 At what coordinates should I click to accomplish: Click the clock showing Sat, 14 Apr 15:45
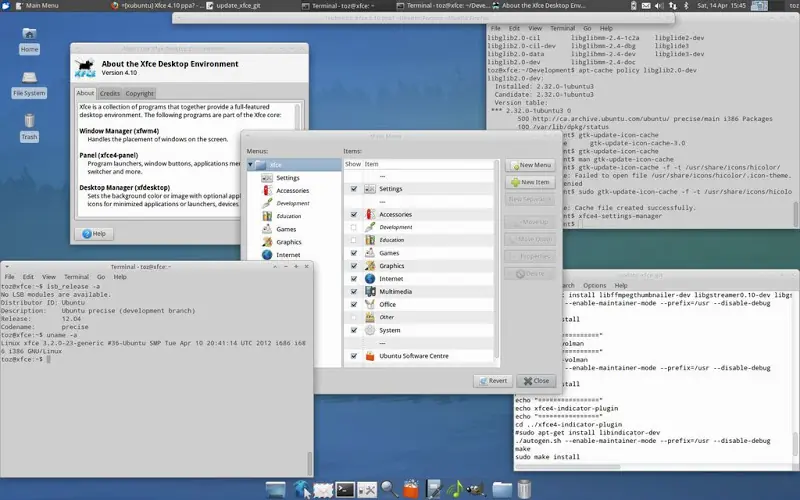[x=721, y=6]
